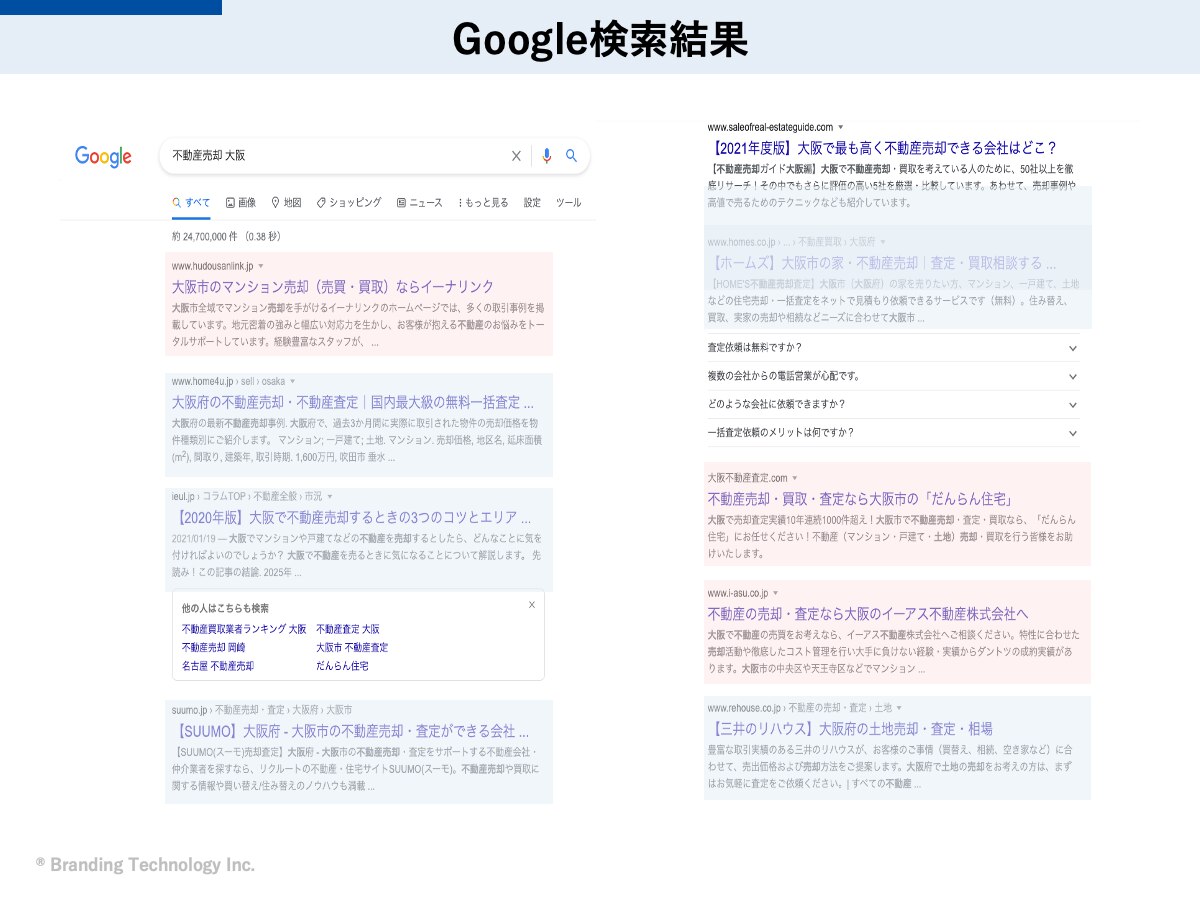Open 【2021年度版】大阪で最も高く不動産売却できる会社 result
This screenshot has height=900, width=1200.
coord(882,147)
